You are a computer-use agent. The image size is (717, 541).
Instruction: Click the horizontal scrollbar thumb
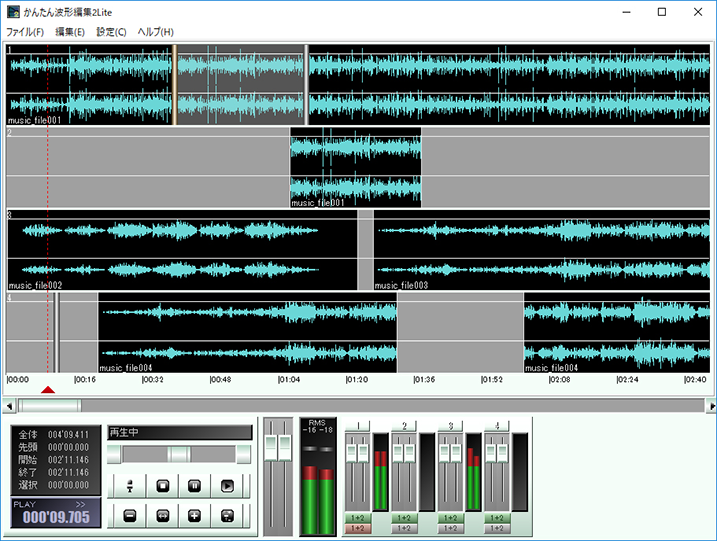(x=49, y=406)
